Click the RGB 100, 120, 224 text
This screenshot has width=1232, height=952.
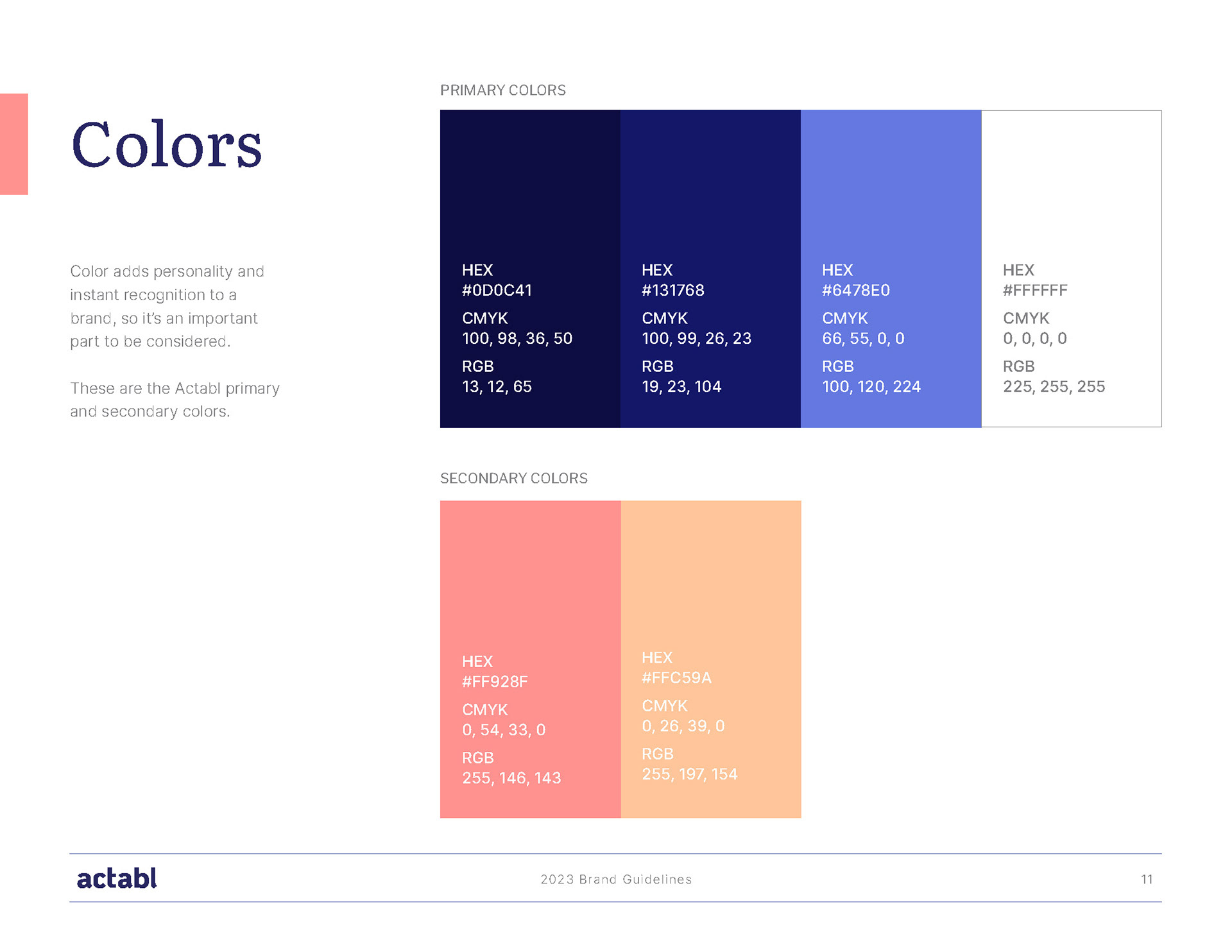coord(871,387)
